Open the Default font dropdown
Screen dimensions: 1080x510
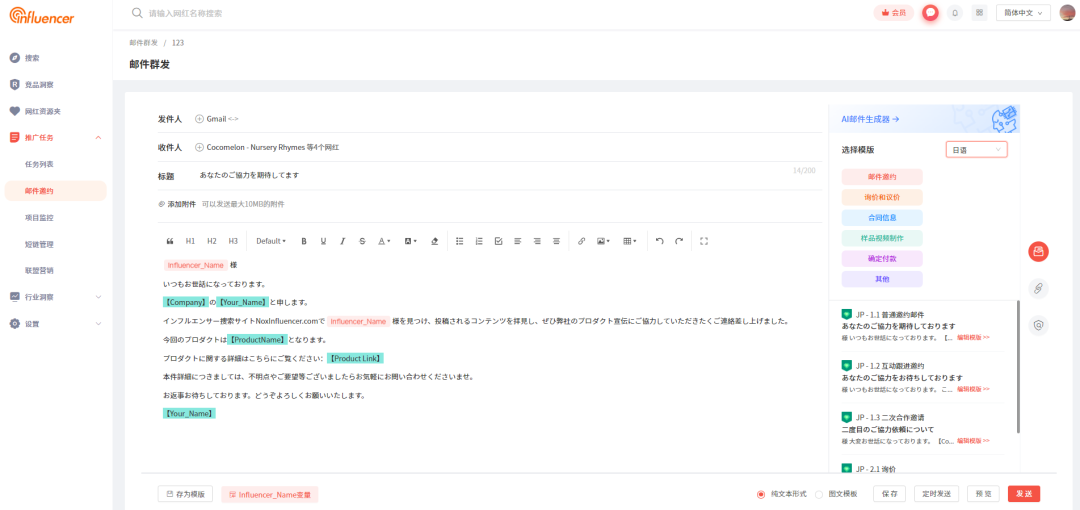[271, 241]
